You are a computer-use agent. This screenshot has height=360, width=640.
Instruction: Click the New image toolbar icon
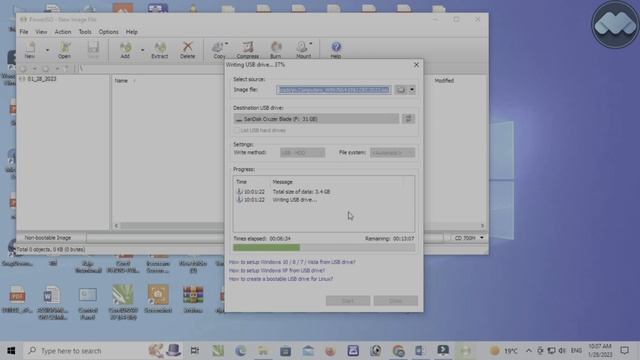pyautogui.click(x=30, y=50)
